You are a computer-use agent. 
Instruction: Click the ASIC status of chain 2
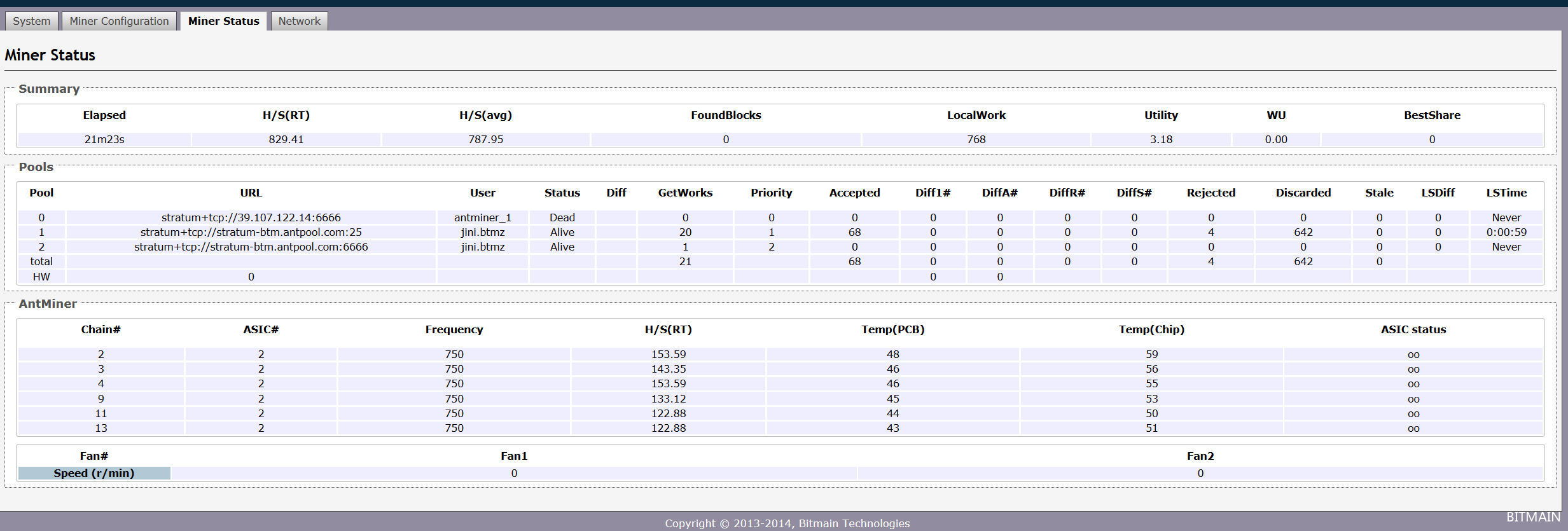(x=1413, y=354)
